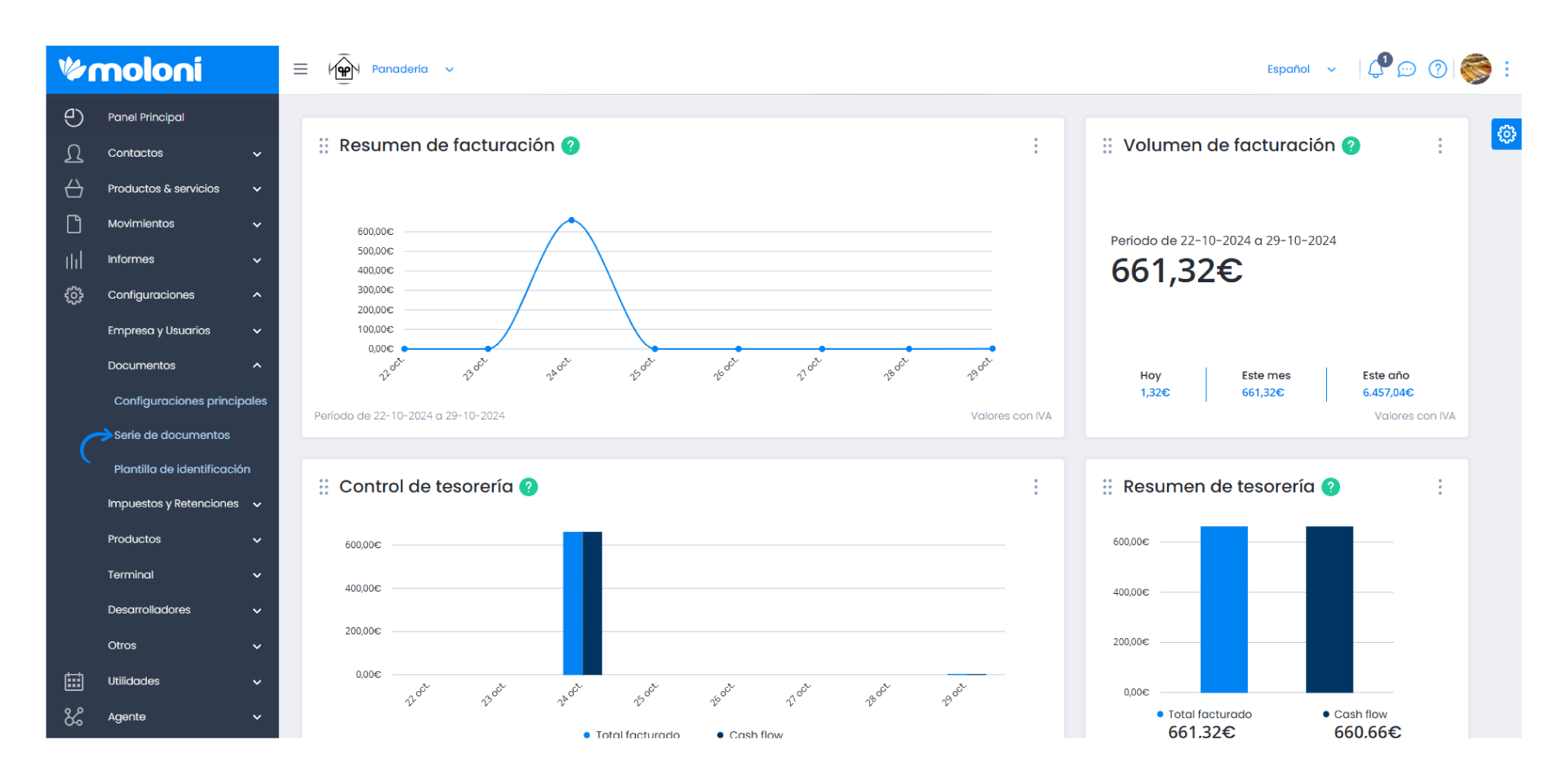Open Serie de documentos link
Image resolution: width=1567 pixels, height=784 pixels.
(x=171, y=435)
